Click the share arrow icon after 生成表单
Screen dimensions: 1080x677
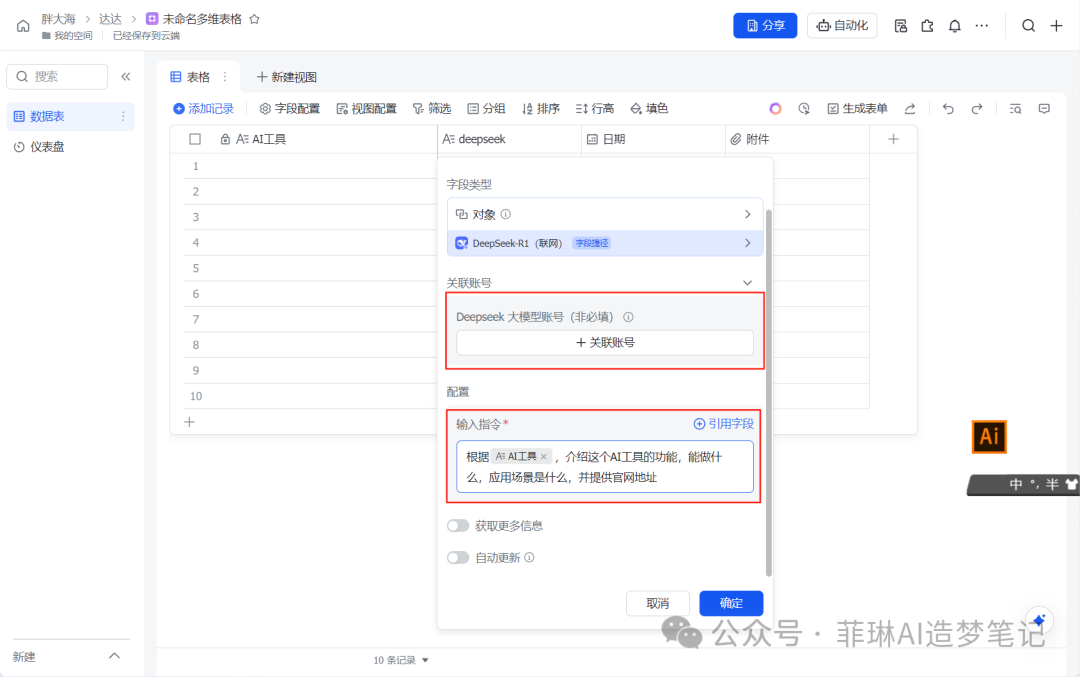[910, 109]
